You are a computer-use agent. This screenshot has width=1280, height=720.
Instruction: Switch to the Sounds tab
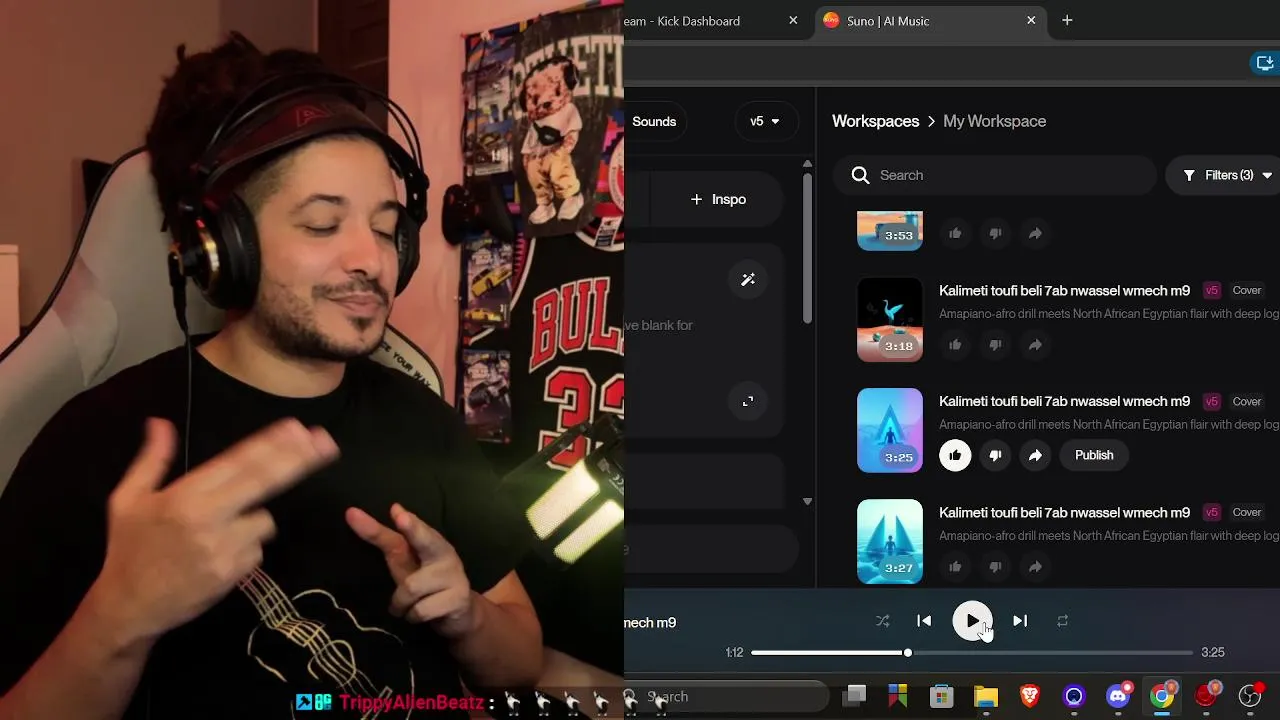pos(654,121)
